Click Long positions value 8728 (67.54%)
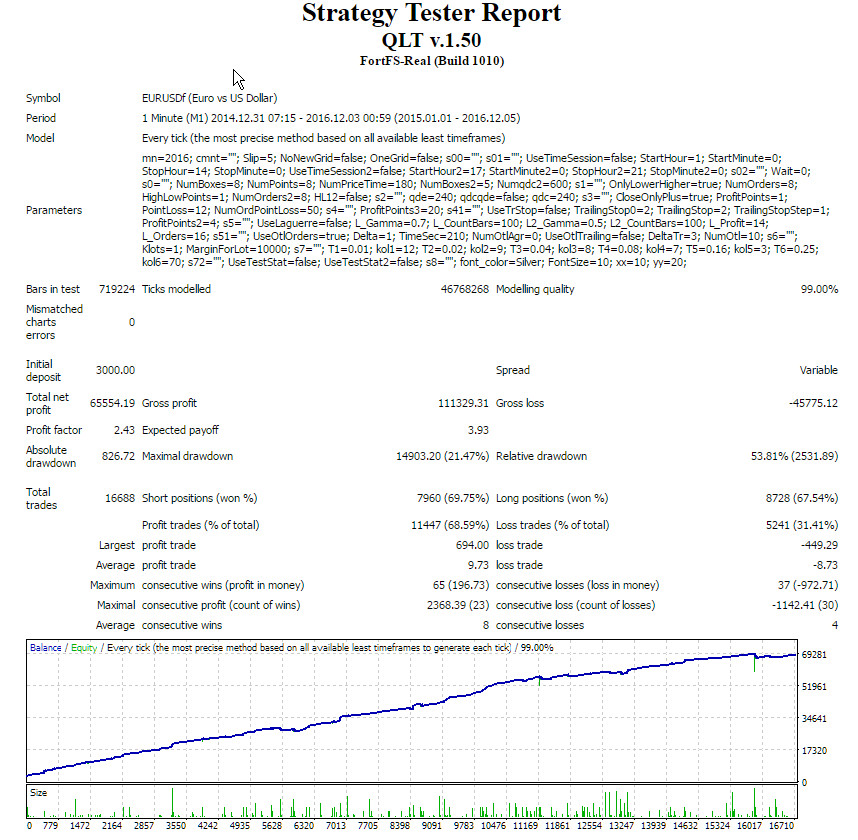Viewport: 858px width, 840px height. [x=802, y=498]
